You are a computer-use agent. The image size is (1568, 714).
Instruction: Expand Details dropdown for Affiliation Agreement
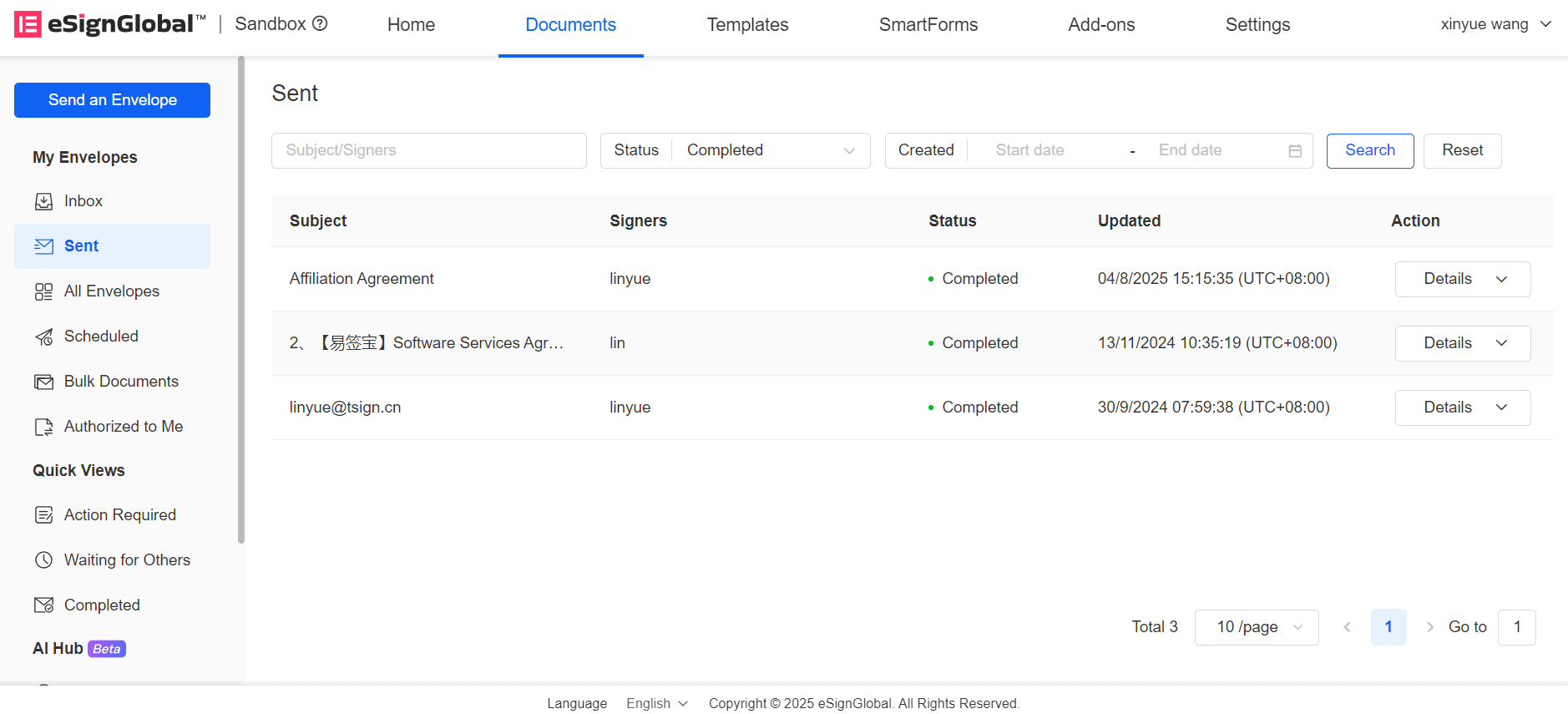tap(1500, 279)
